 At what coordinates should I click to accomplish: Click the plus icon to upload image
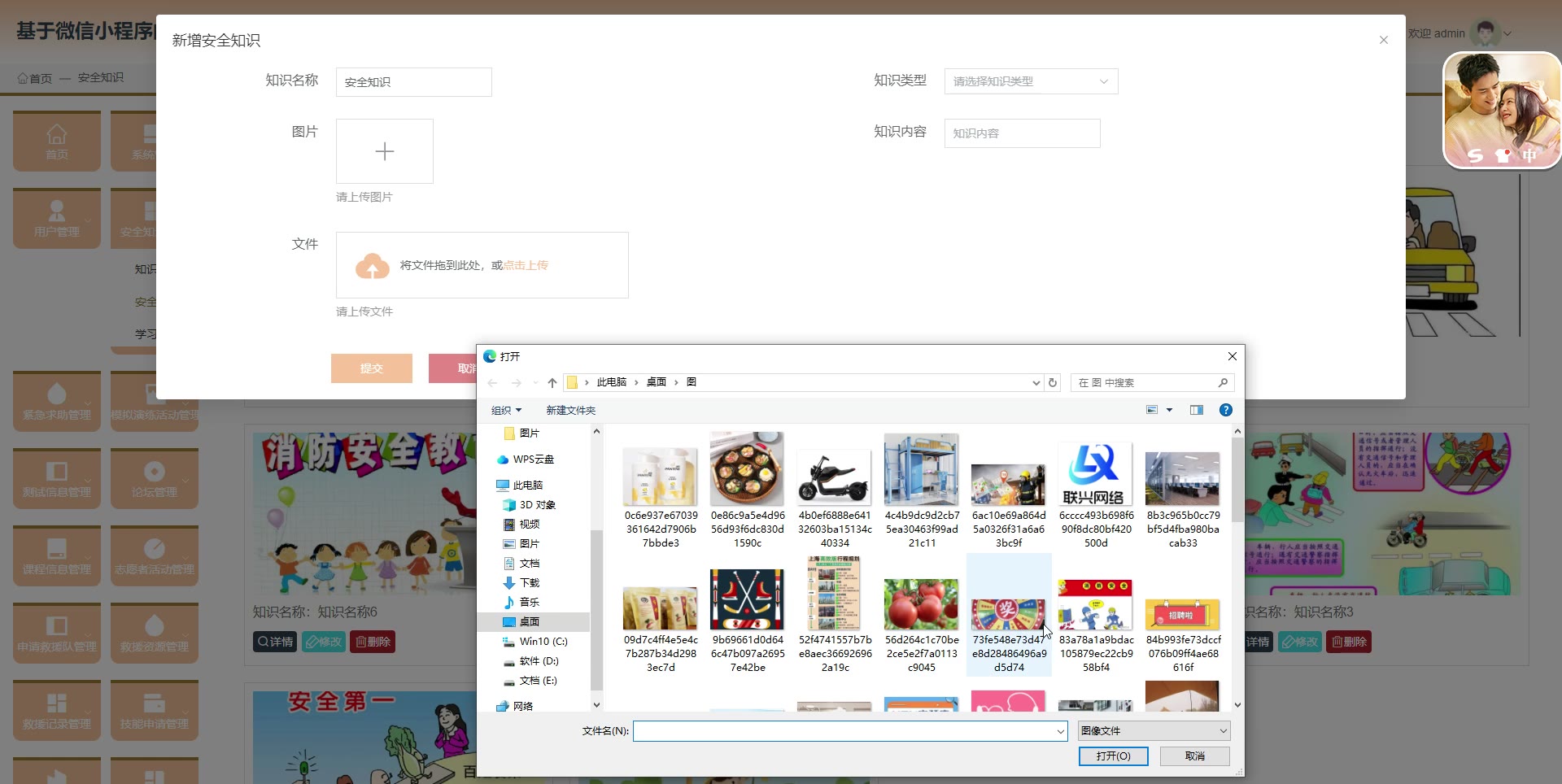(x=384, y=151)
